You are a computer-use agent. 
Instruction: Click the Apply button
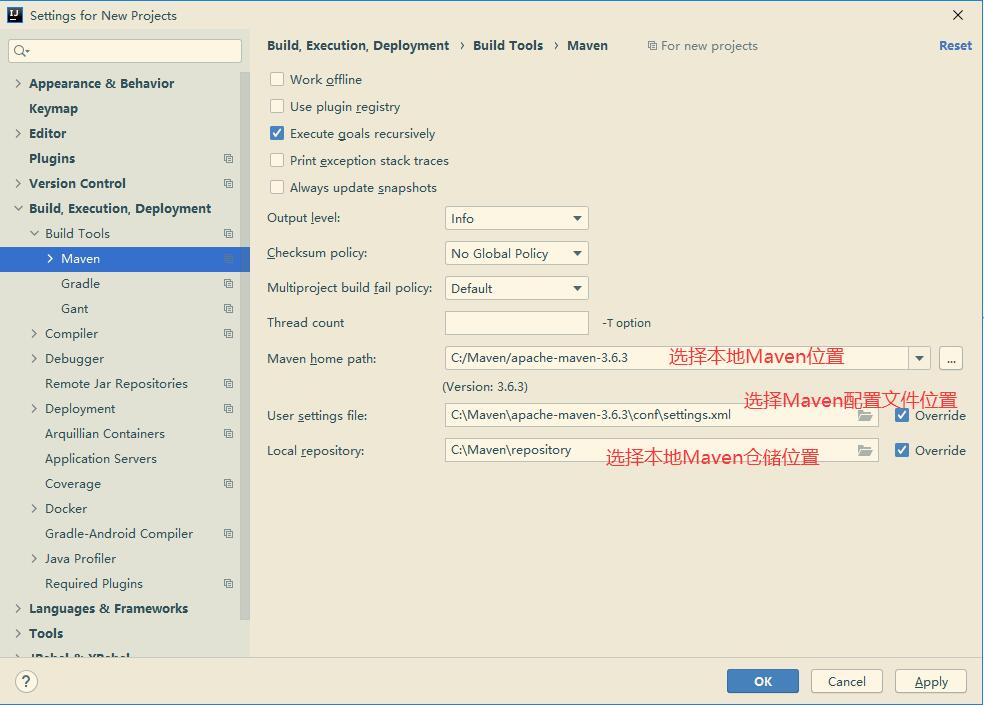tap(930, 681)
